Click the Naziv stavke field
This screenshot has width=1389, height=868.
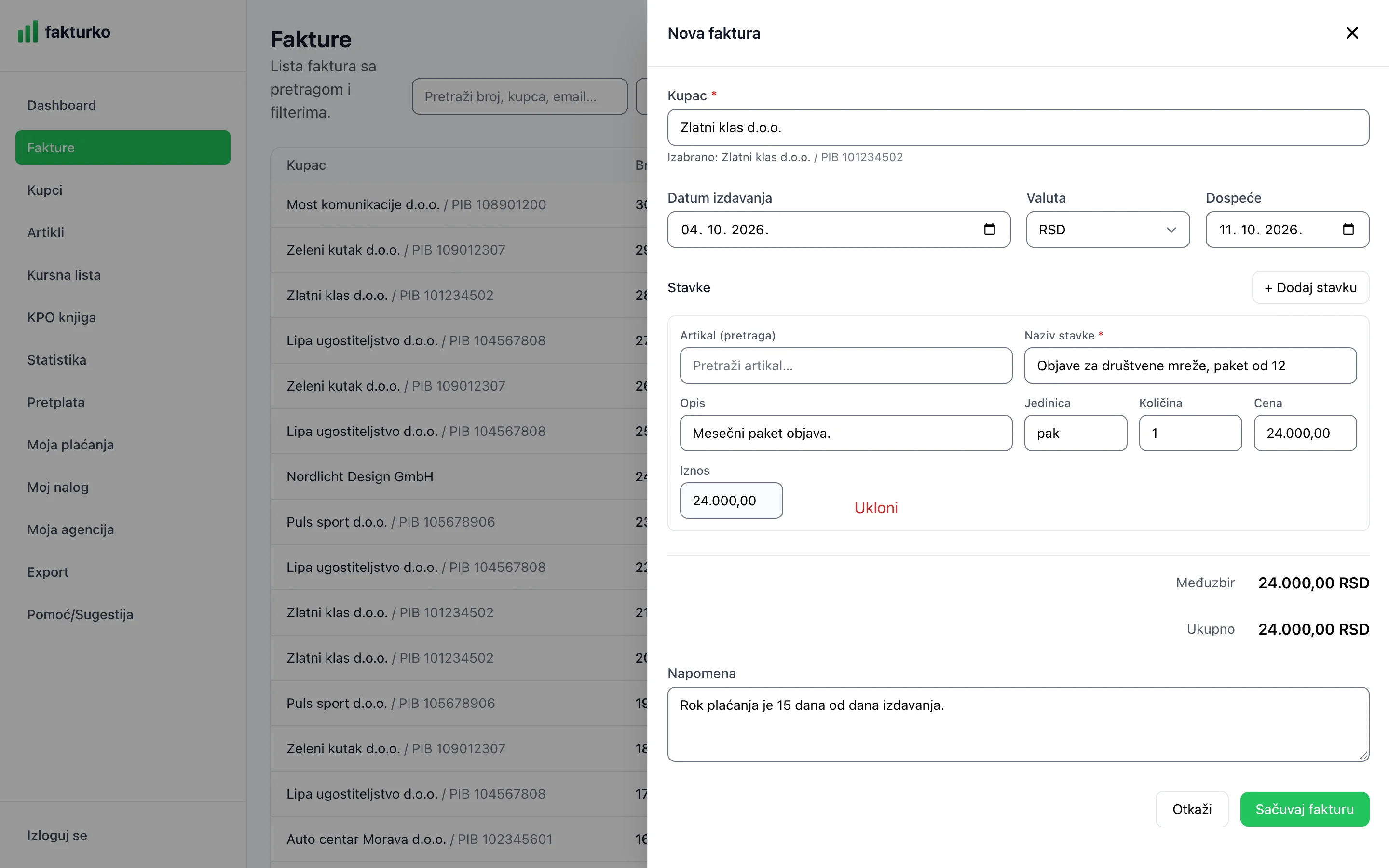[1190, 366]
